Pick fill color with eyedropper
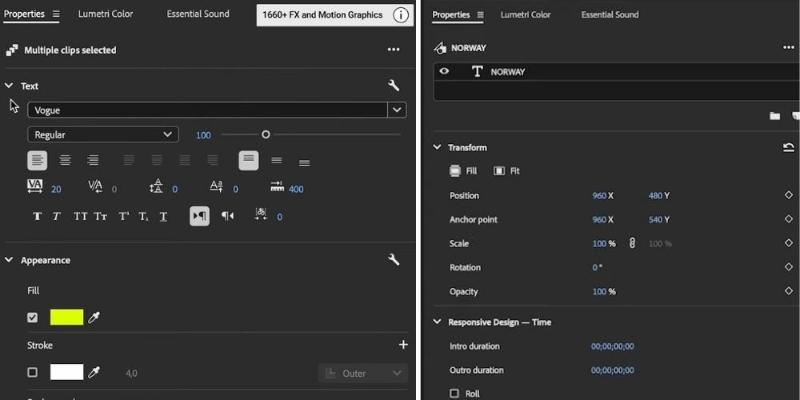This screenshot has width=800, height=400. click(x=95, y=317)
